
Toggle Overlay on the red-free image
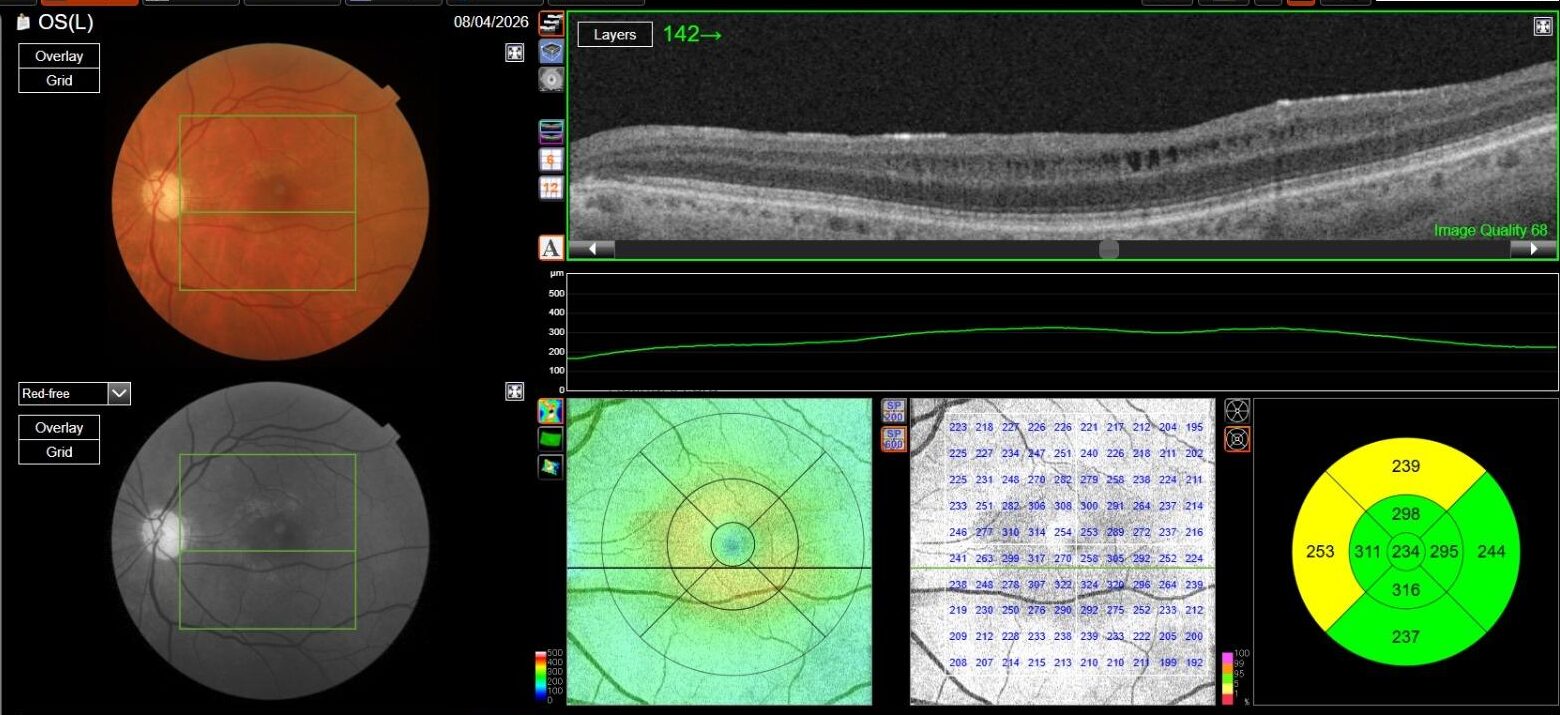(x=59, y=427)
